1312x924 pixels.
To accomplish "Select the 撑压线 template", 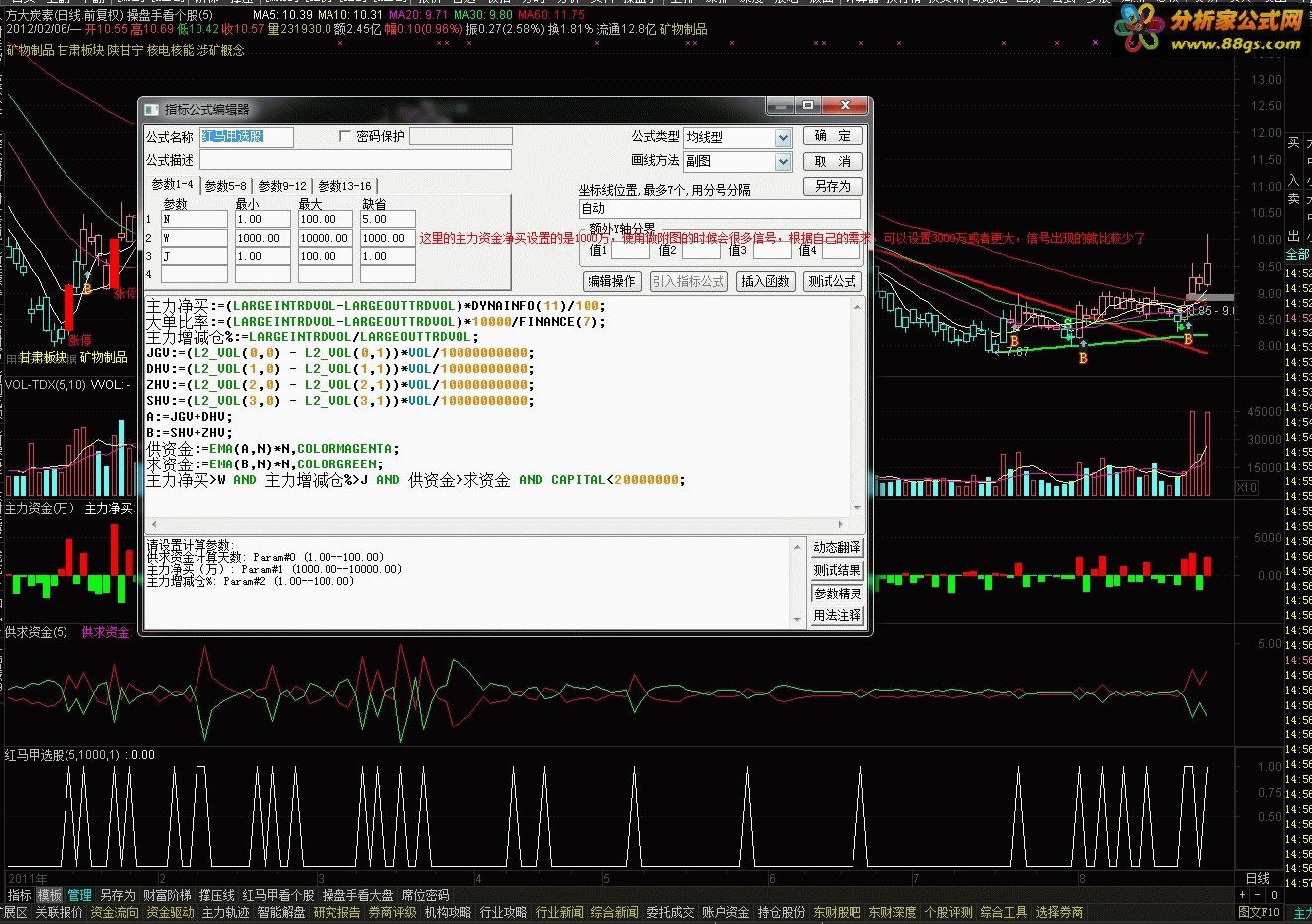I will [216, 895].
